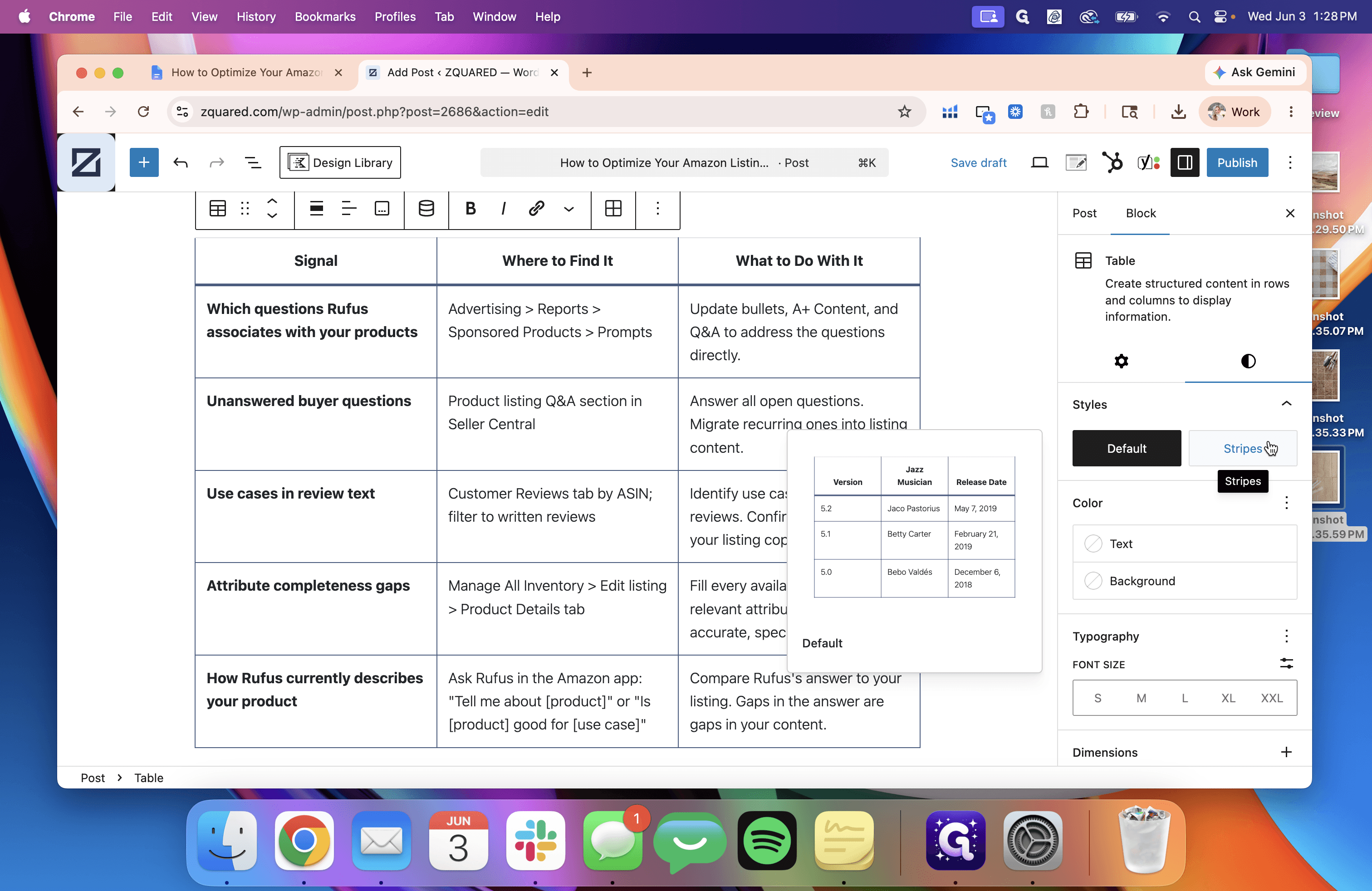The image size is (1372, 891).
Task: Insert a link on selected text
Action: tap(536, 208)
